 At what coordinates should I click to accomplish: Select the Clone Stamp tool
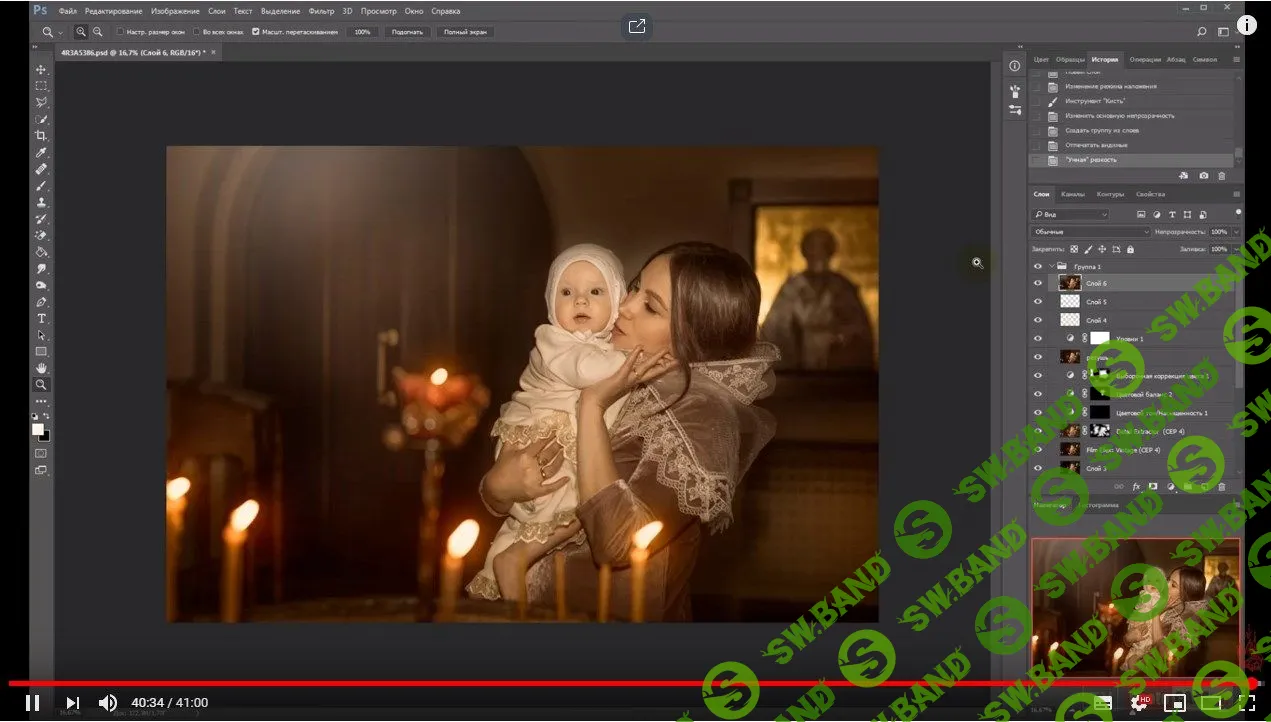pos(41,202)
